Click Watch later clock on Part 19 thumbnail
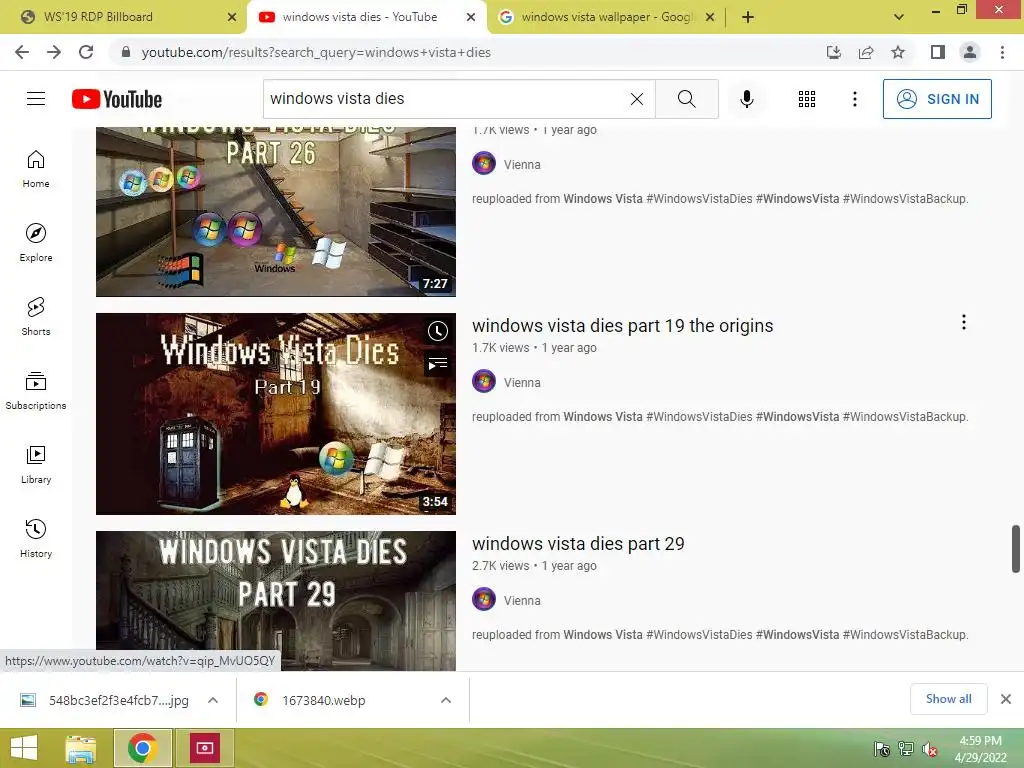Viewport: 1024px width, 768px height. tap(438, 331)
